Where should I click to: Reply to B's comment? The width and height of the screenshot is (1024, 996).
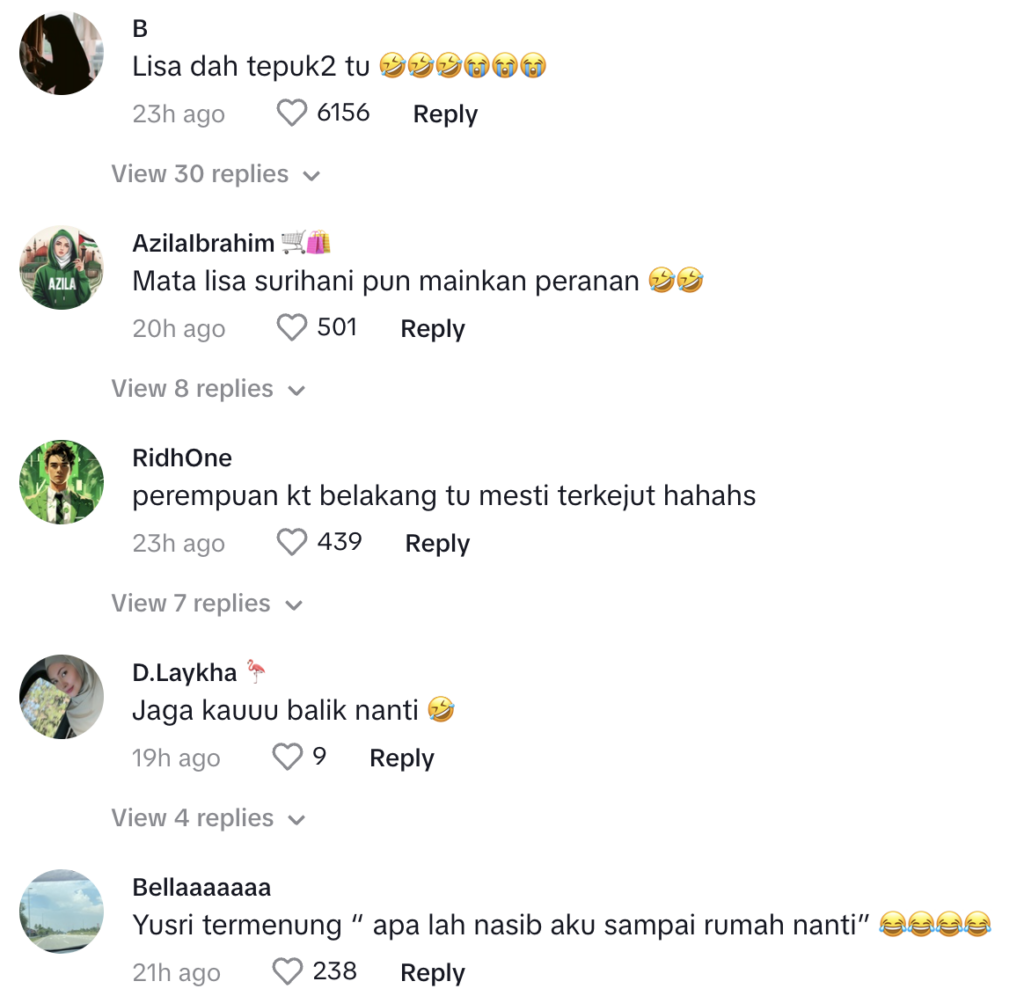coord(445,114)
